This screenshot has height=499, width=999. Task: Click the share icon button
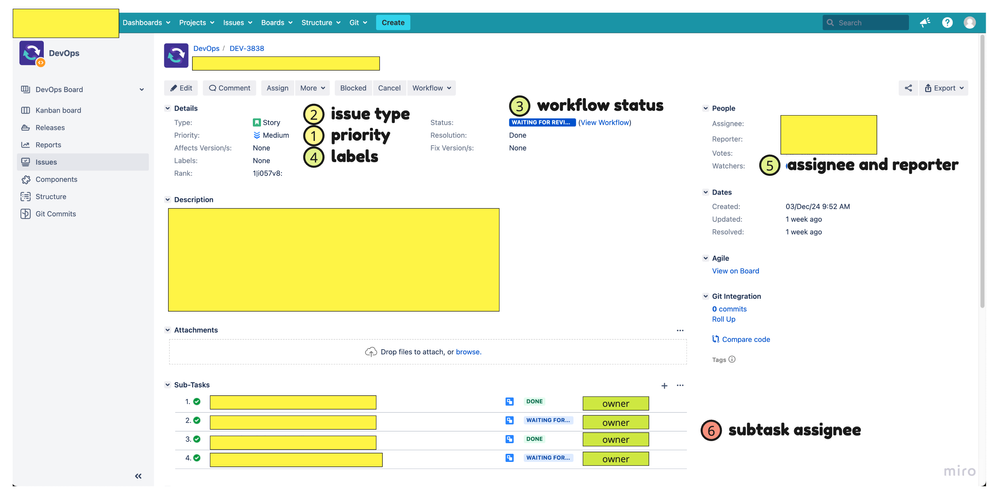click(908, 88)
